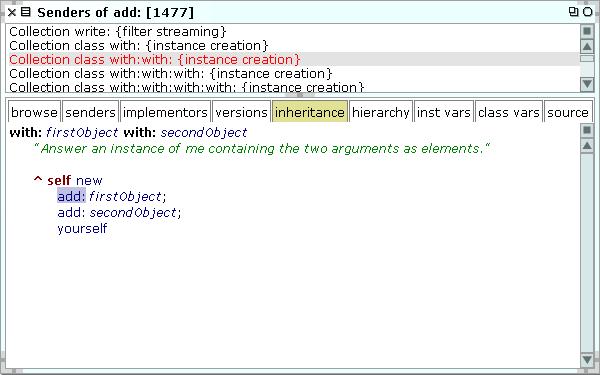Click the inst vars button
600x375 pixels.
coord(444,112)
